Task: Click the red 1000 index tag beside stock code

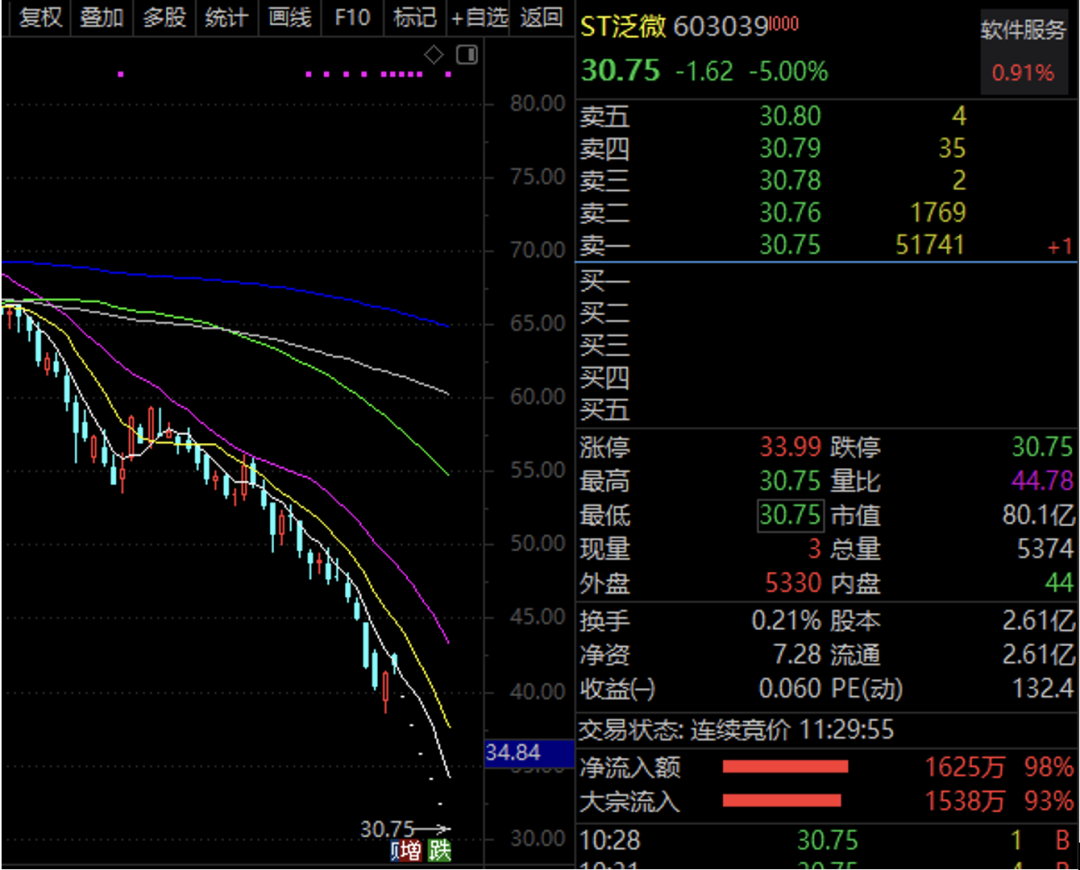Action: point(785,25)
